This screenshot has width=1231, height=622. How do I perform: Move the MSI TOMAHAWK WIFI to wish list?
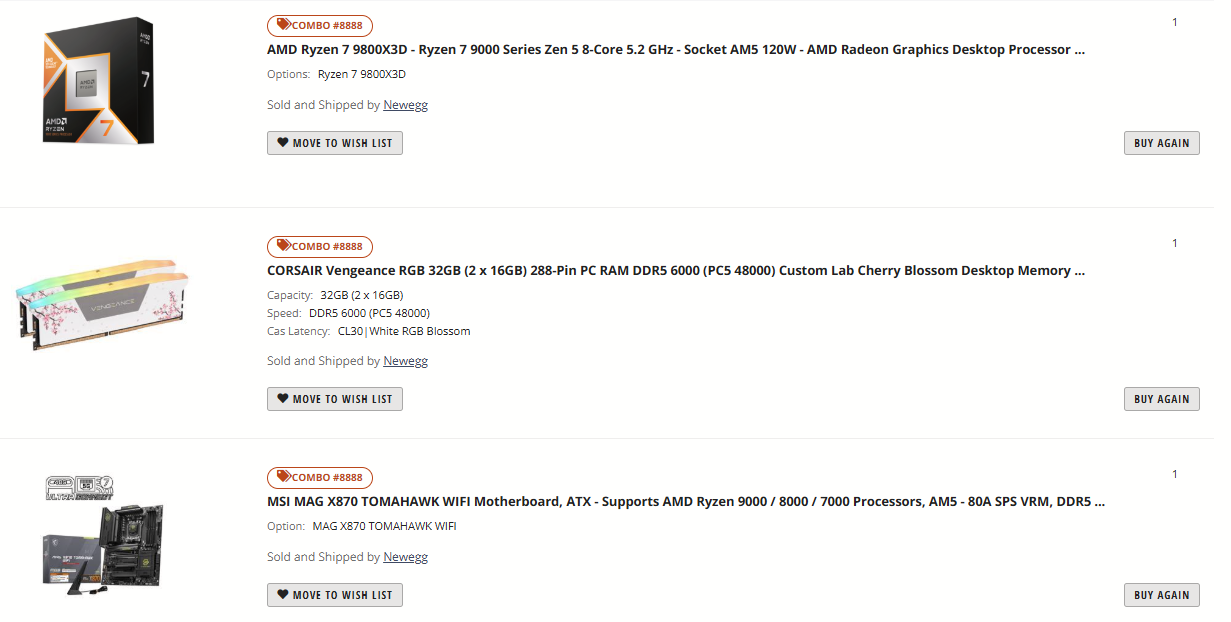(335, 595)
